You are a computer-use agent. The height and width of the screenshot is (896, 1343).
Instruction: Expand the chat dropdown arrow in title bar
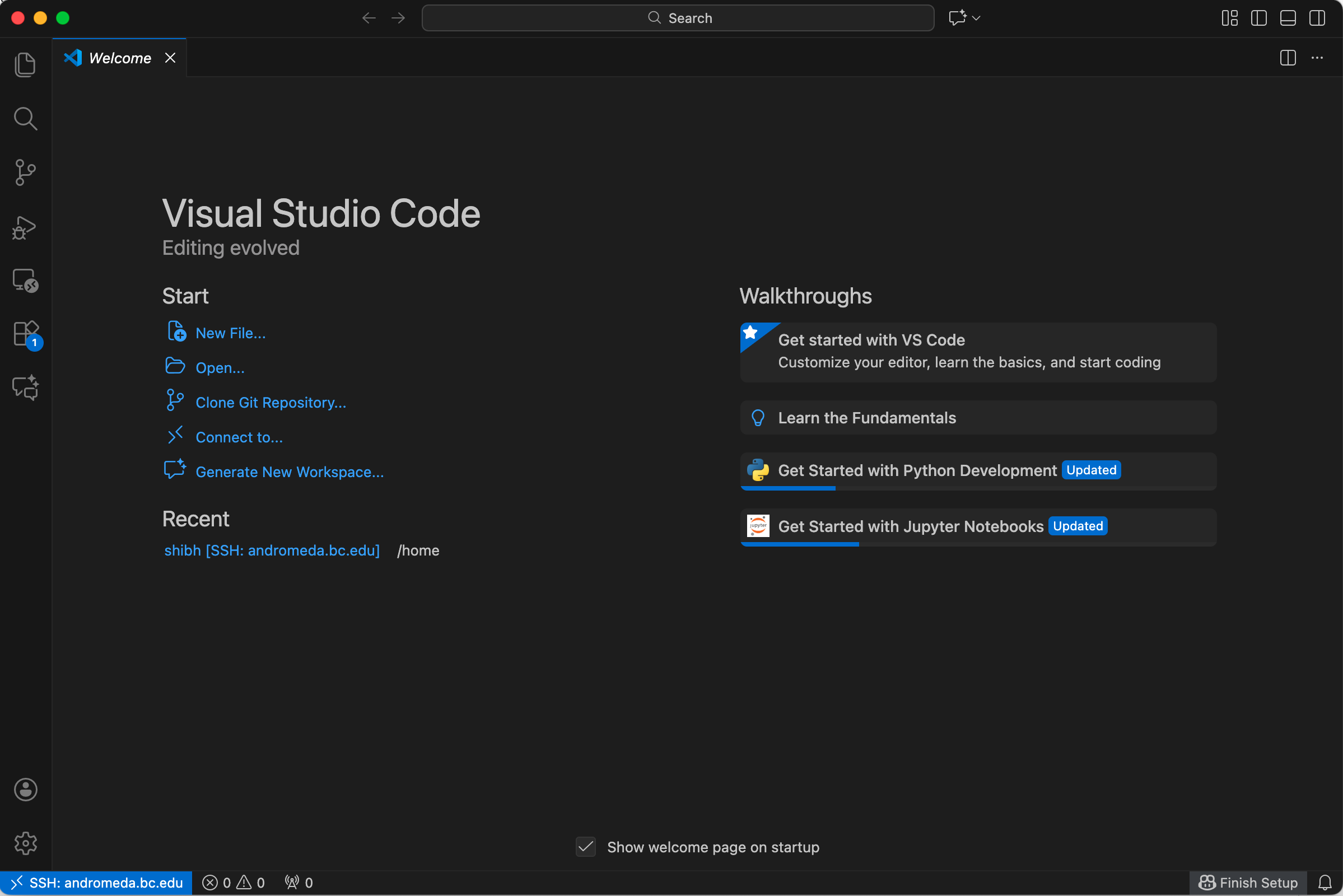[976, 18]
